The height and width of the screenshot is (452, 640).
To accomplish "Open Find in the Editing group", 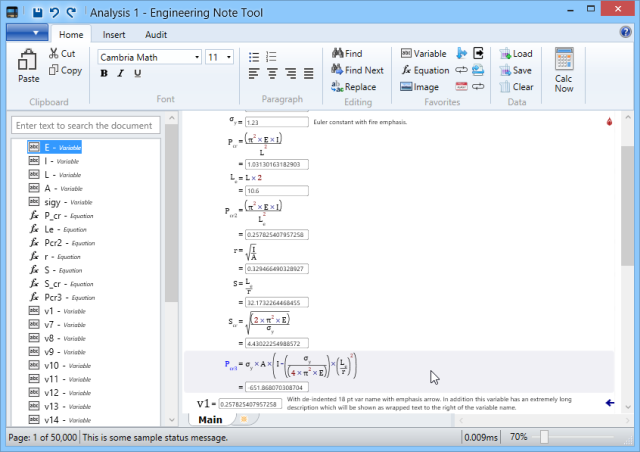I will [x=347, y=53].
